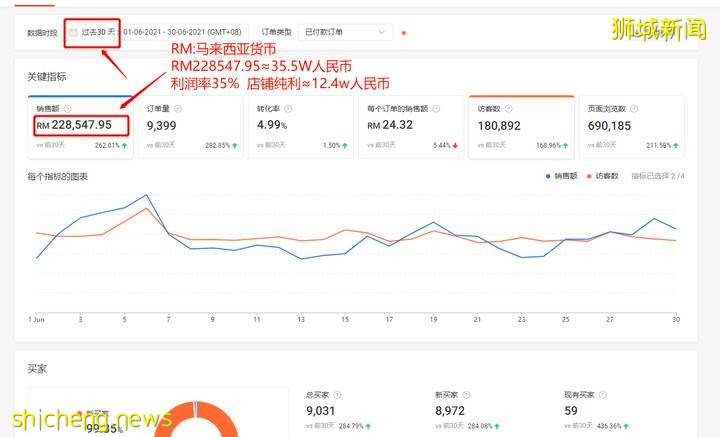Click help icon next to 销售额
This screenshot has height=437, width=720.
tap(68, 109)
